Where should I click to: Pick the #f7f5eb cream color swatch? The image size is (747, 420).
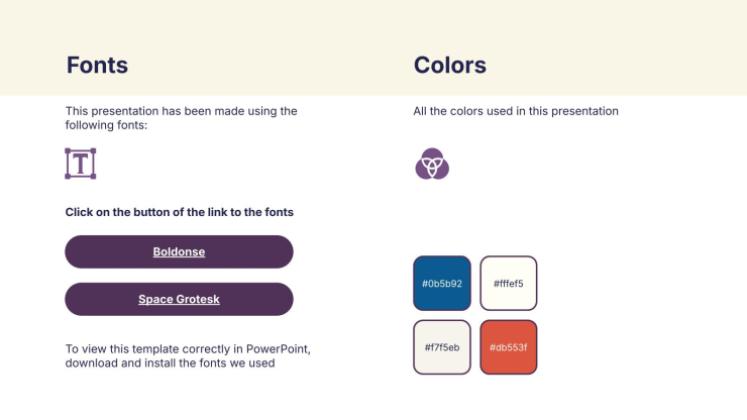(x=442, y=347)
